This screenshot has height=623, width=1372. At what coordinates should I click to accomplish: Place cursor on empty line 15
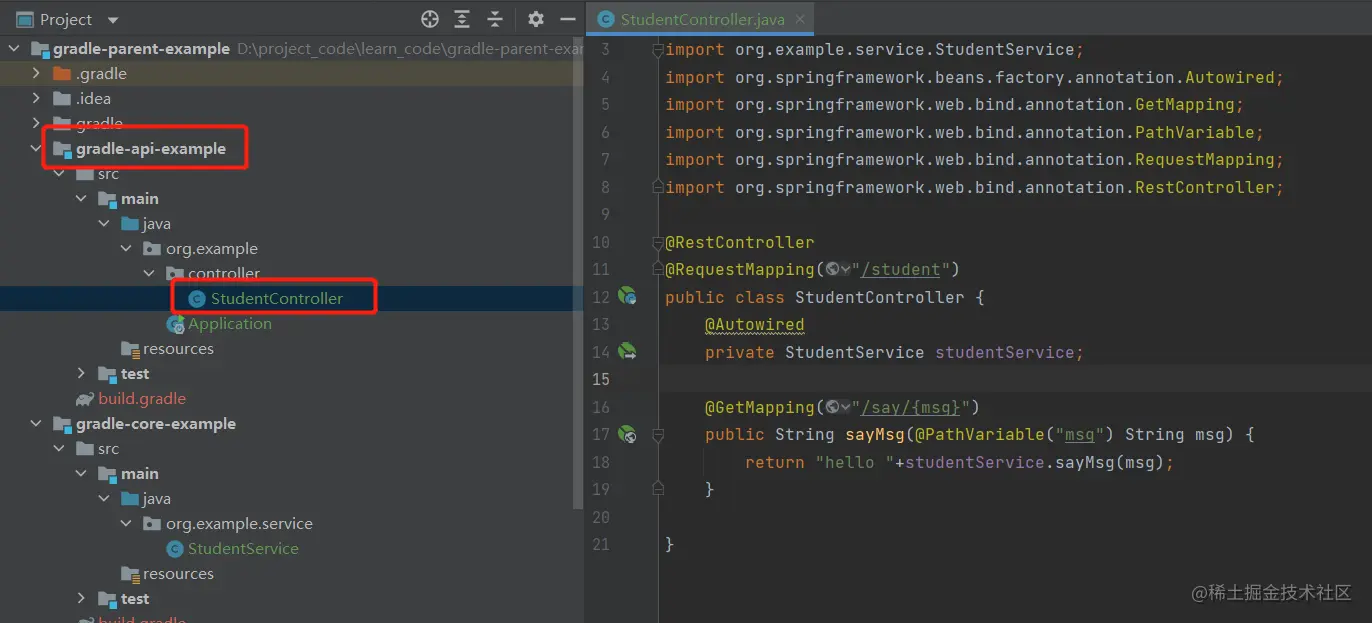pos(1015,379)
